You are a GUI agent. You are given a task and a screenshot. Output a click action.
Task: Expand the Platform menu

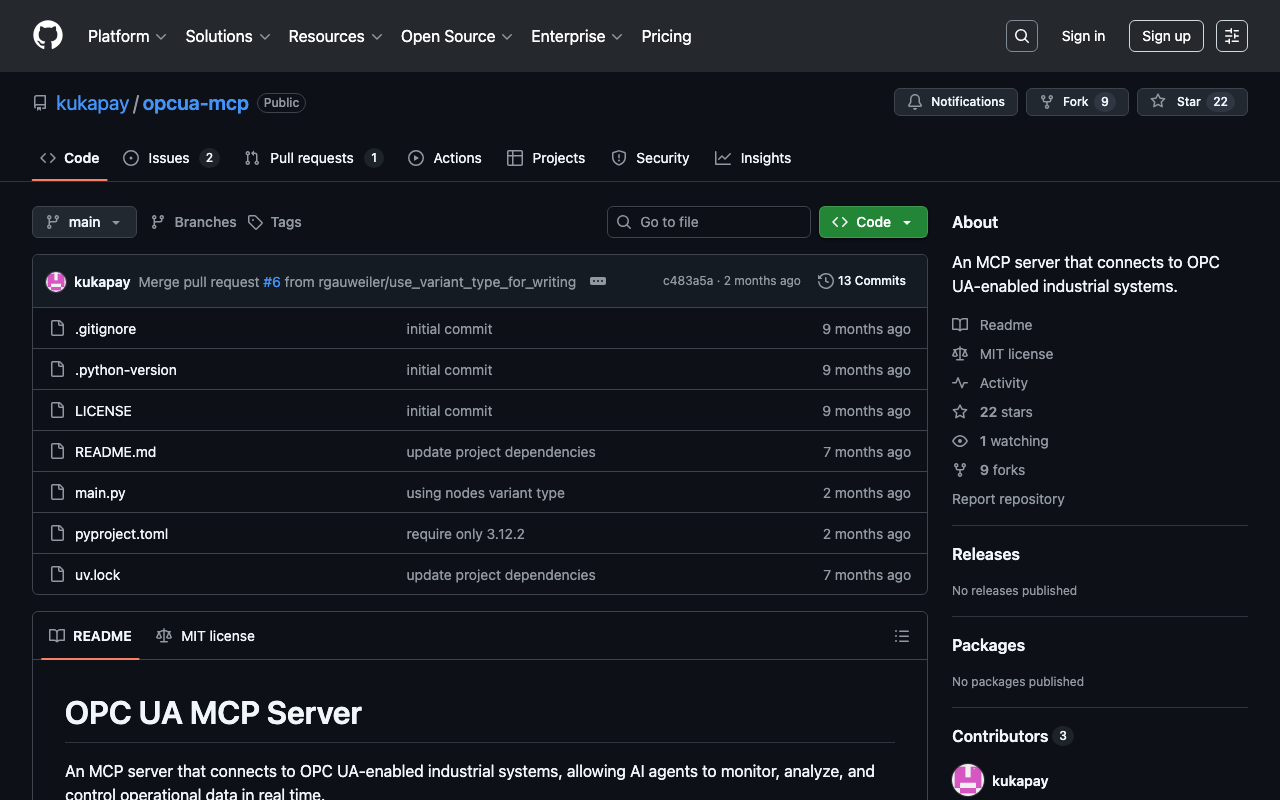pos(126,36)
